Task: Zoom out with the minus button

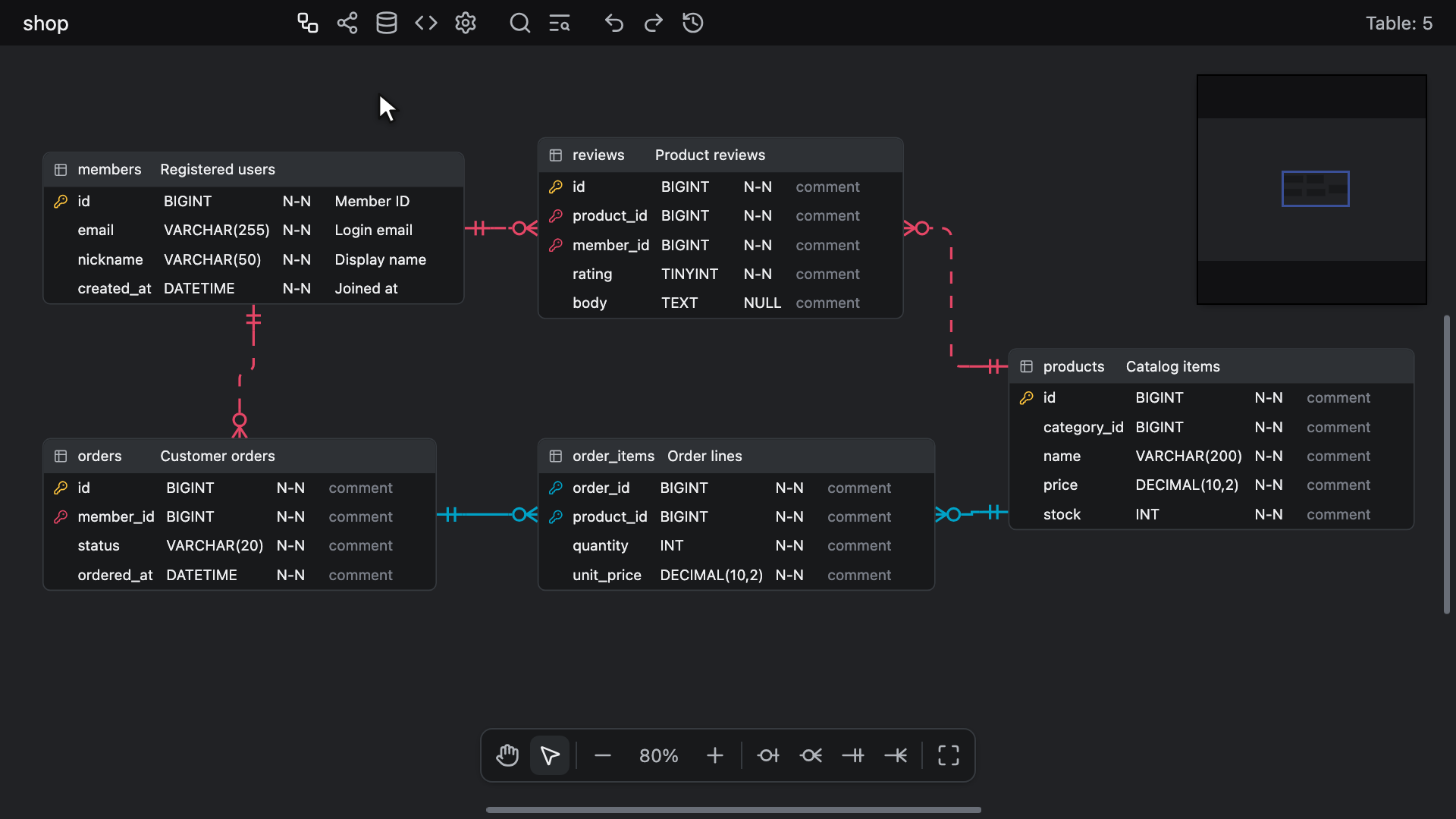Action: pos(603,755)
